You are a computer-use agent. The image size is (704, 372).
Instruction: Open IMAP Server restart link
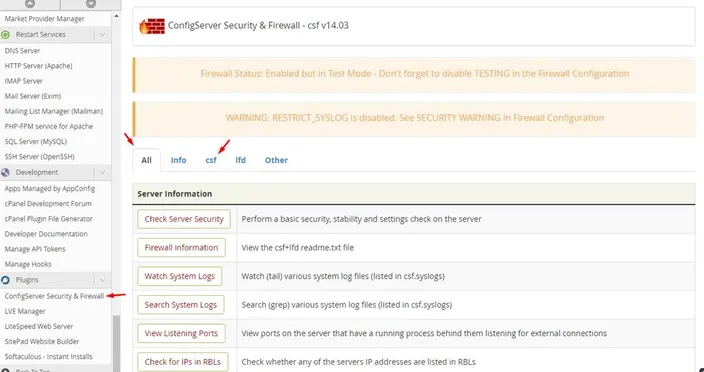coord(24,81)
